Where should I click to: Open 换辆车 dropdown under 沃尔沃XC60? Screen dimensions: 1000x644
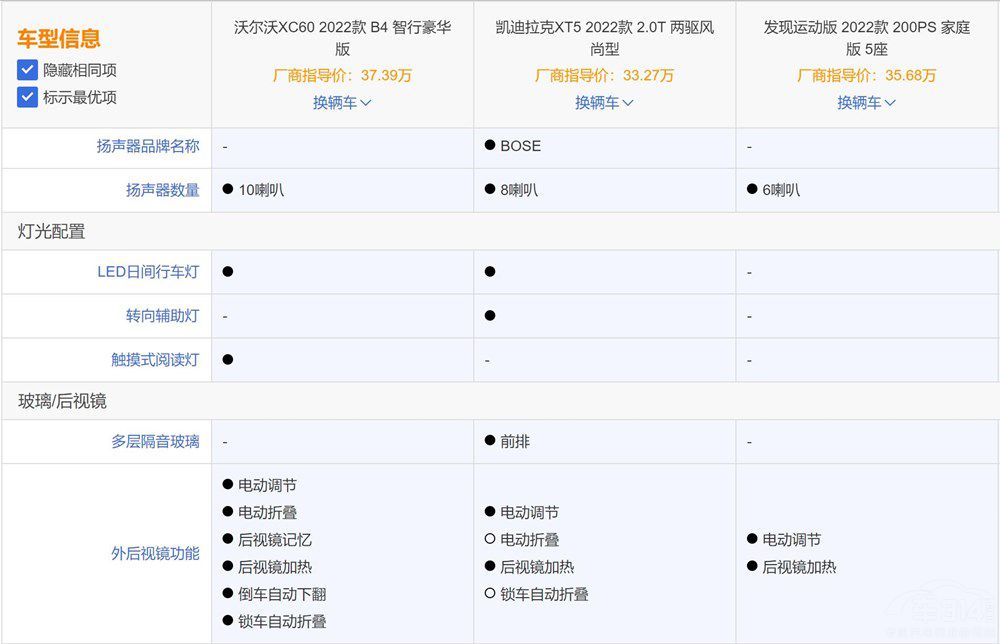pos(342,102)
